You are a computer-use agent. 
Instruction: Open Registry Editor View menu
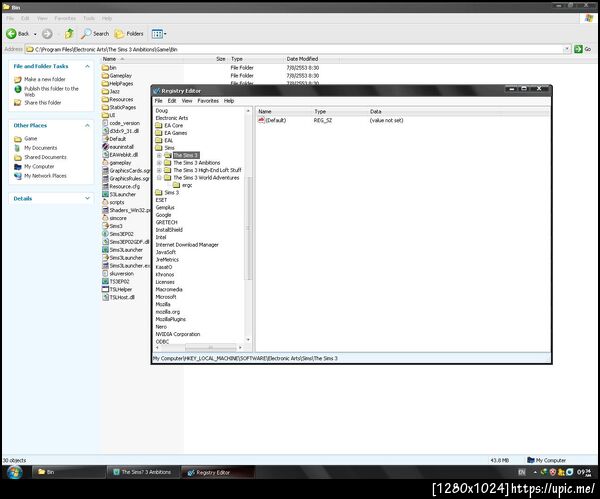point(187,101)
